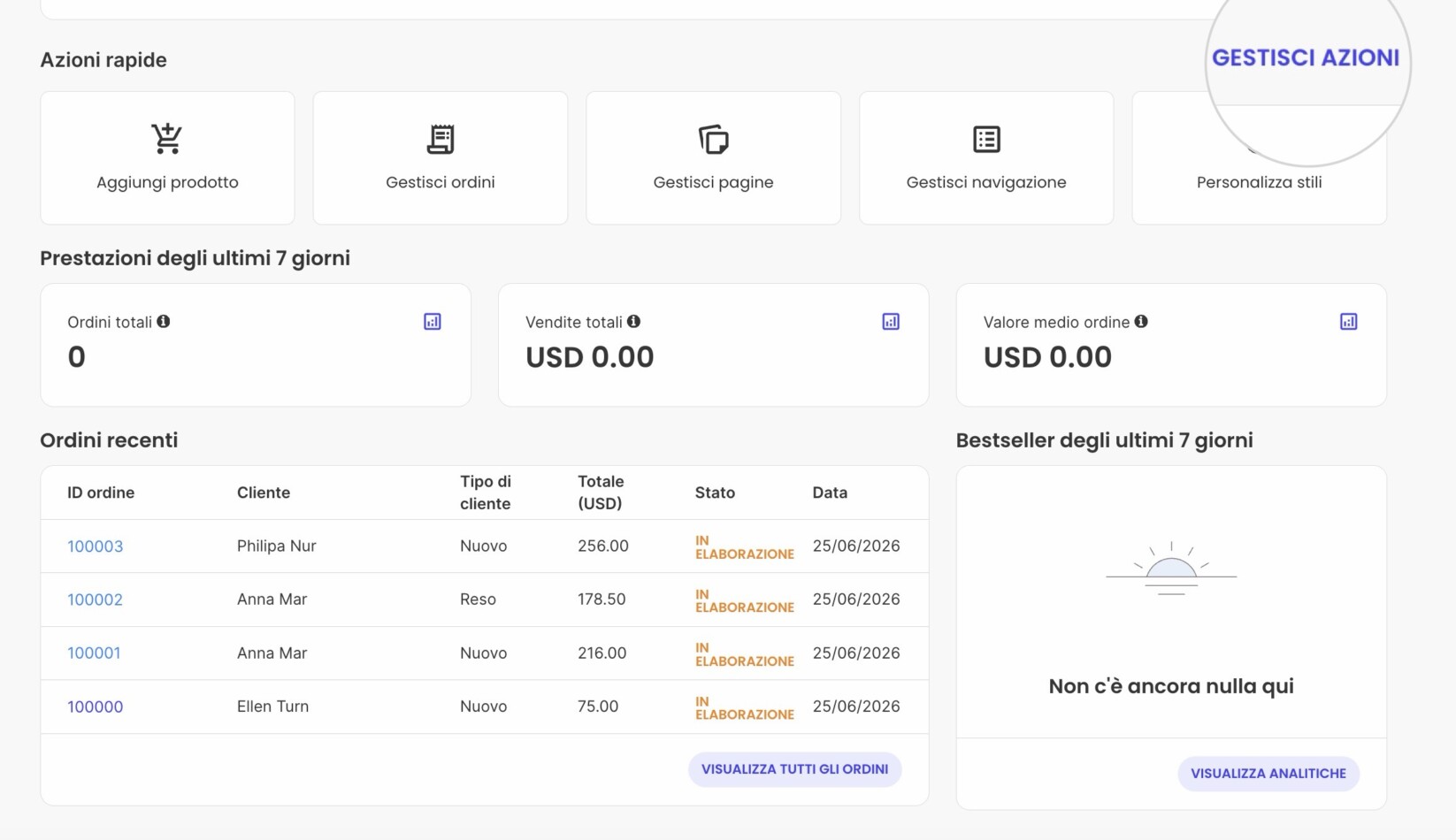Click the Gestisci pagine pages icon

point(714,140)
